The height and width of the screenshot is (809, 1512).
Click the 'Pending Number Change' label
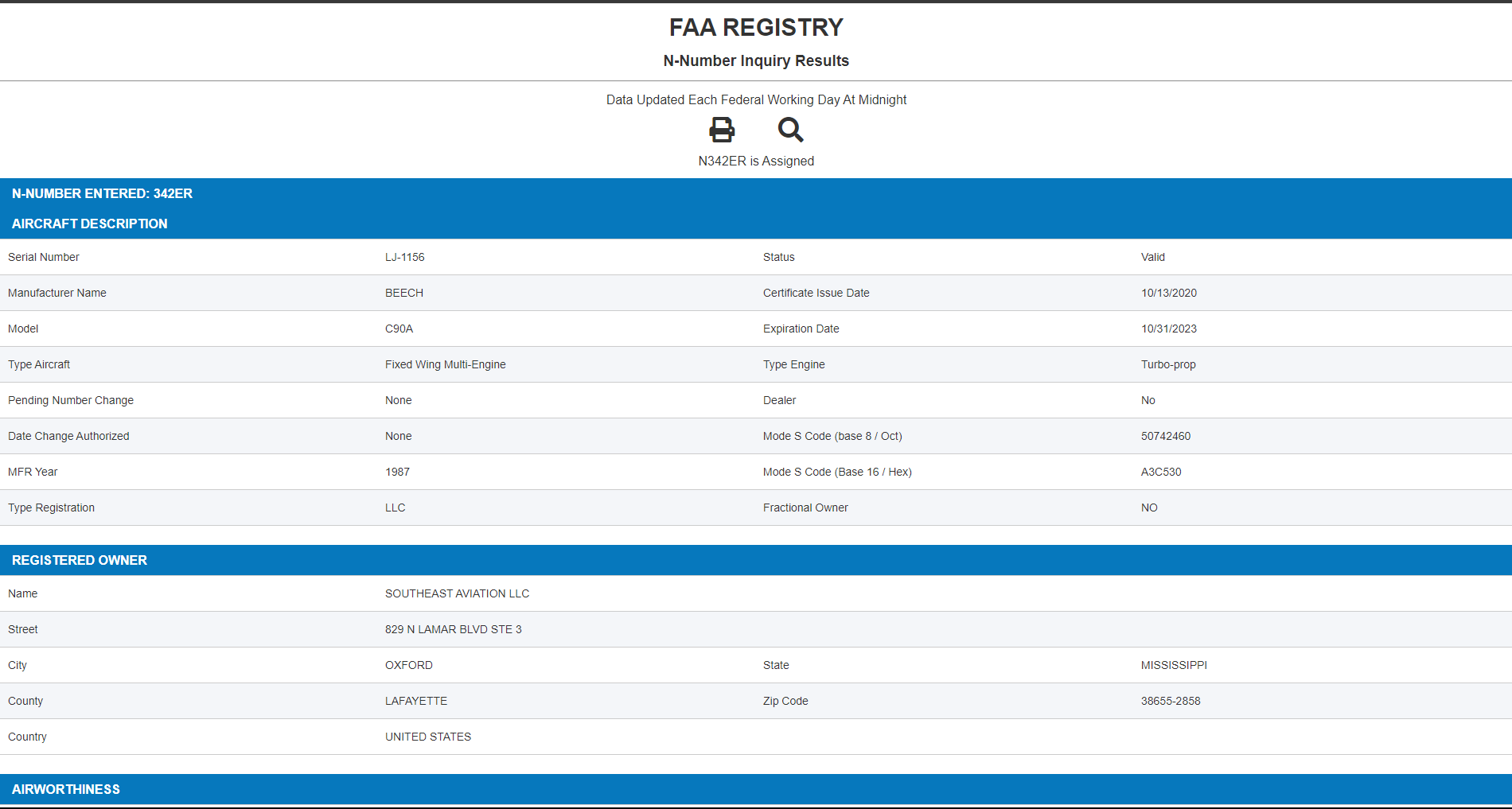71,400
